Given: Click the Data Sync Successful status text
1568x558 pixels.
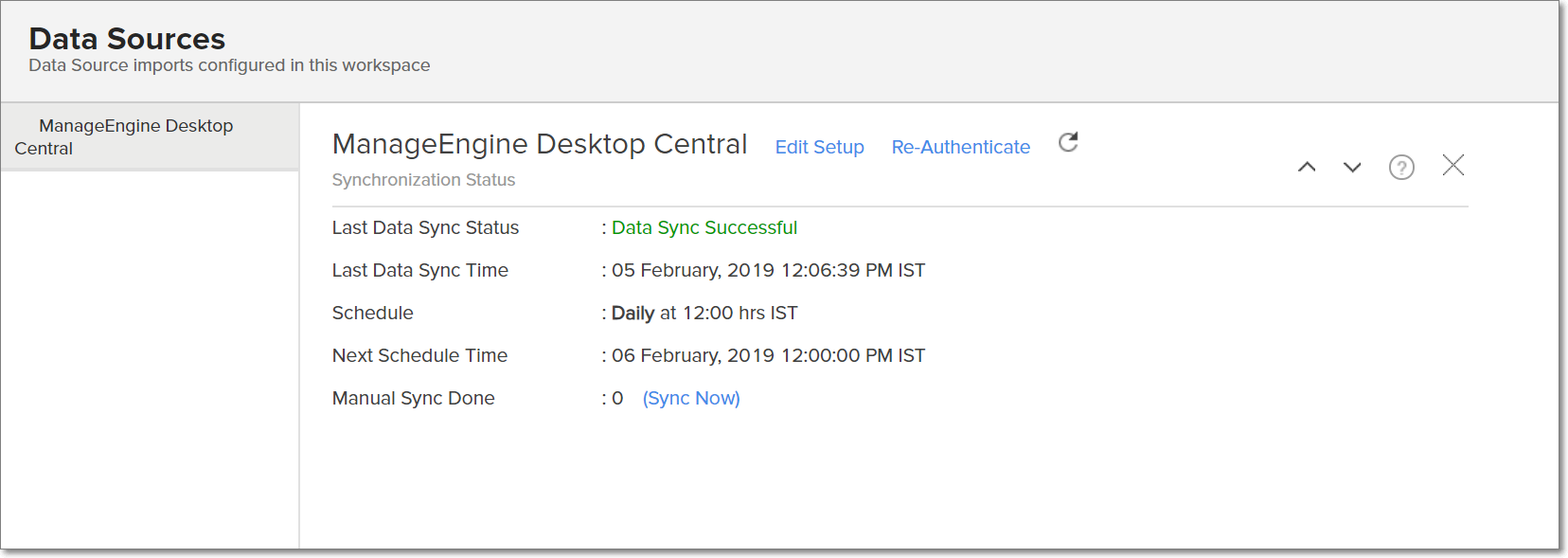Looking at the screenshot, I should (x=704, y=227).
